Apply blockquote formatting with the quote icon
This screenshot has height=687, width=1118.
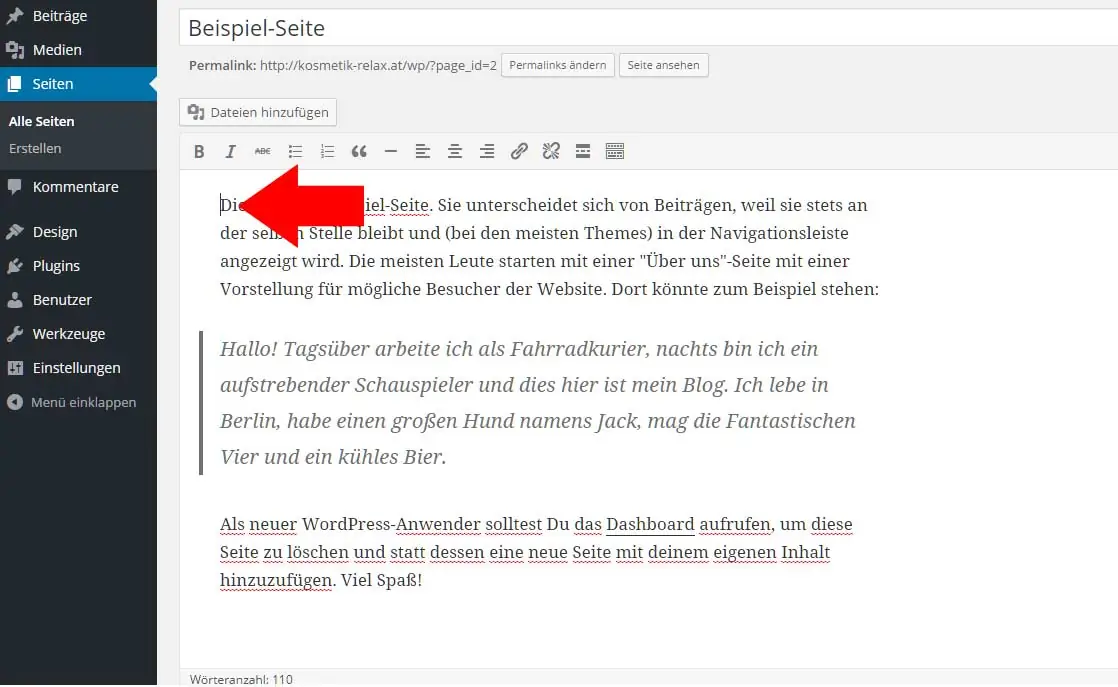tap(359, 151)
